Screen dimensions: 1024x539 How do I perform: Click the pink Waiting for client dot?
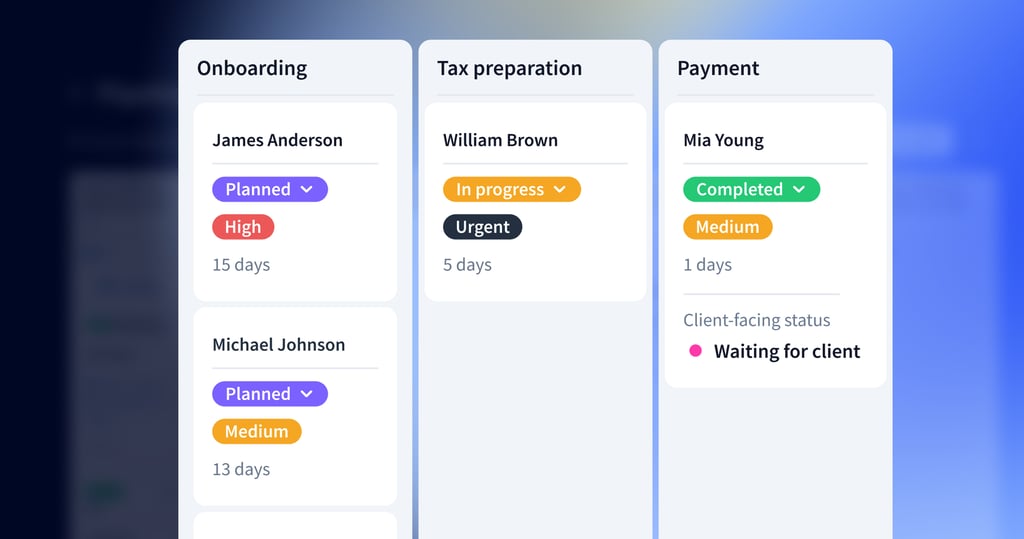tap(695, 351)
